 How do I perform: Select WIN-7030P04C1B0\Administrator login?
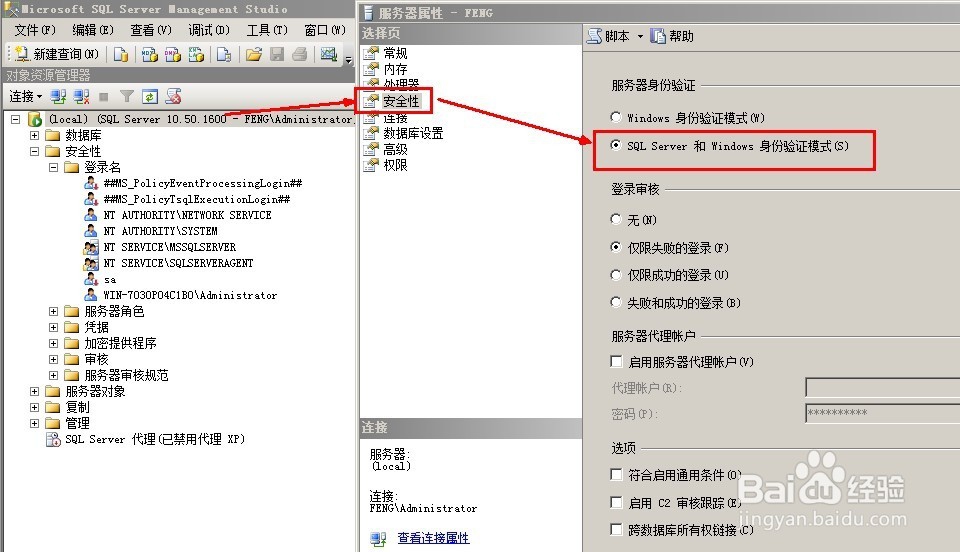point(190,296)
